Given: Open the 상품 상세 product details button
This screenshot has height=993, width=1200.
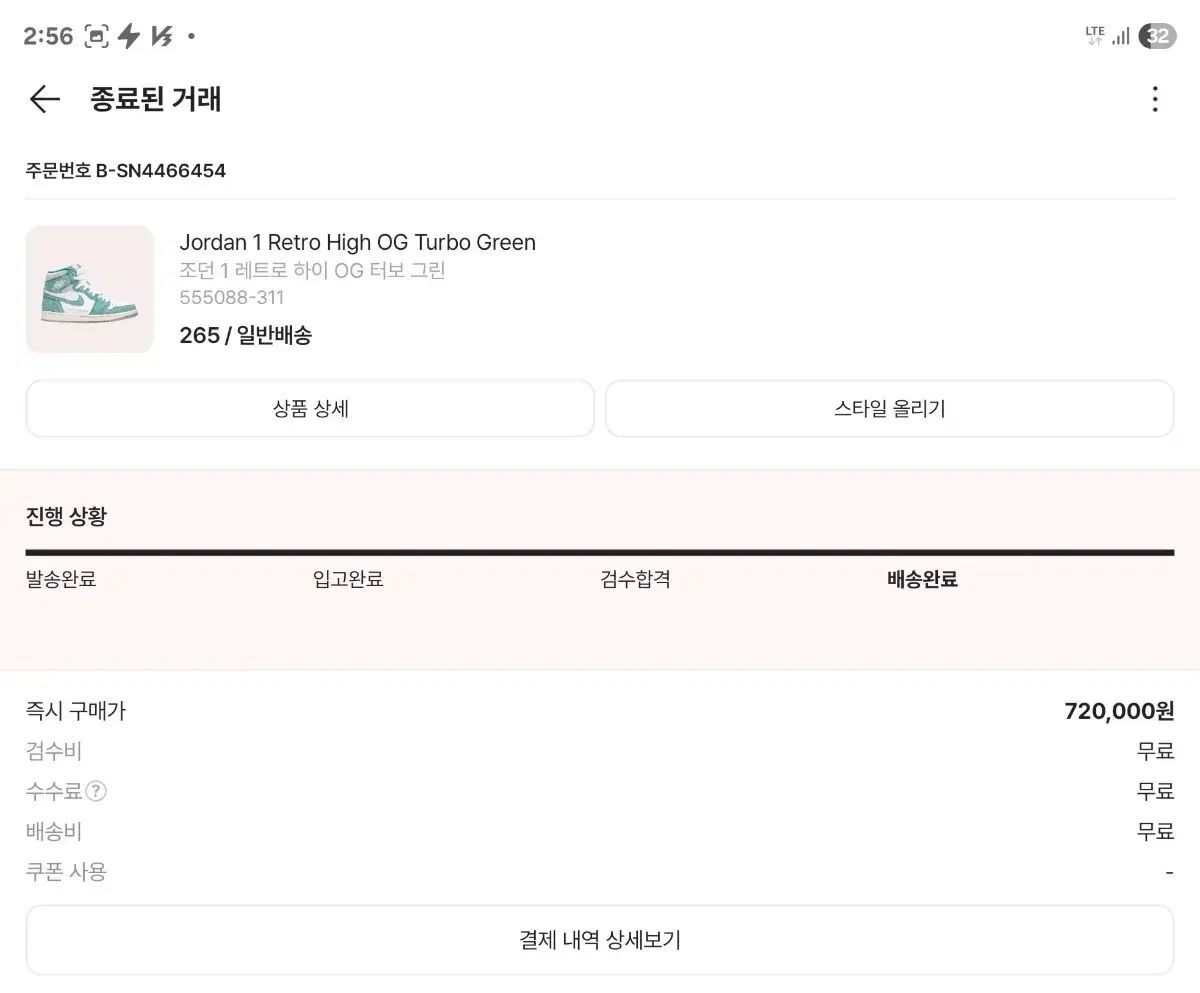Looking at the screenshot, I should coord(310,408).
